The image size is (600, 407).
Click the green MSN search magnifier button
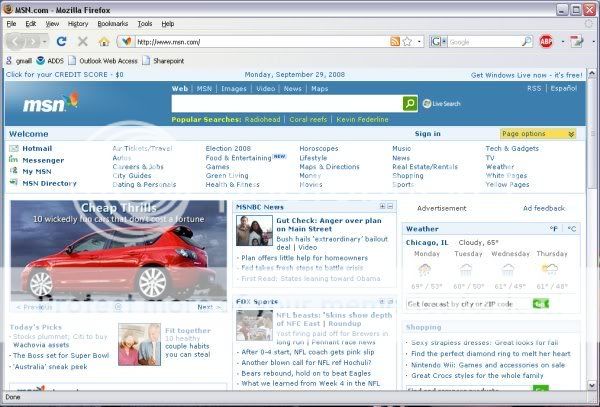pyautogui.click(x=410, y=104)
